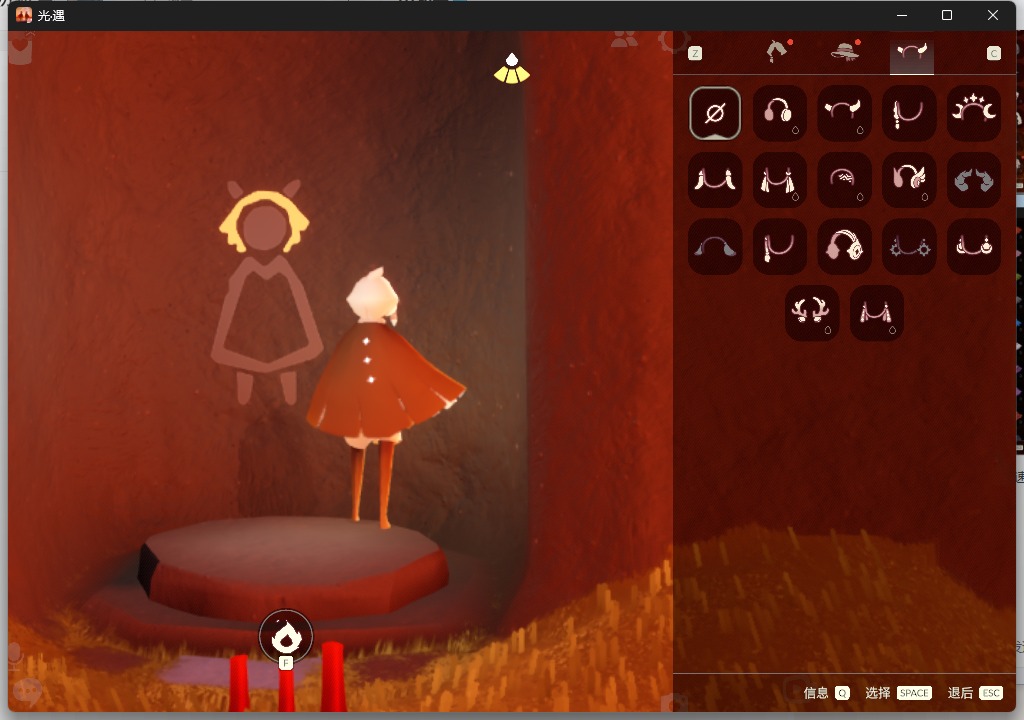Select the U-shaped tassel accessory in third row

click(x=779, y=246)
